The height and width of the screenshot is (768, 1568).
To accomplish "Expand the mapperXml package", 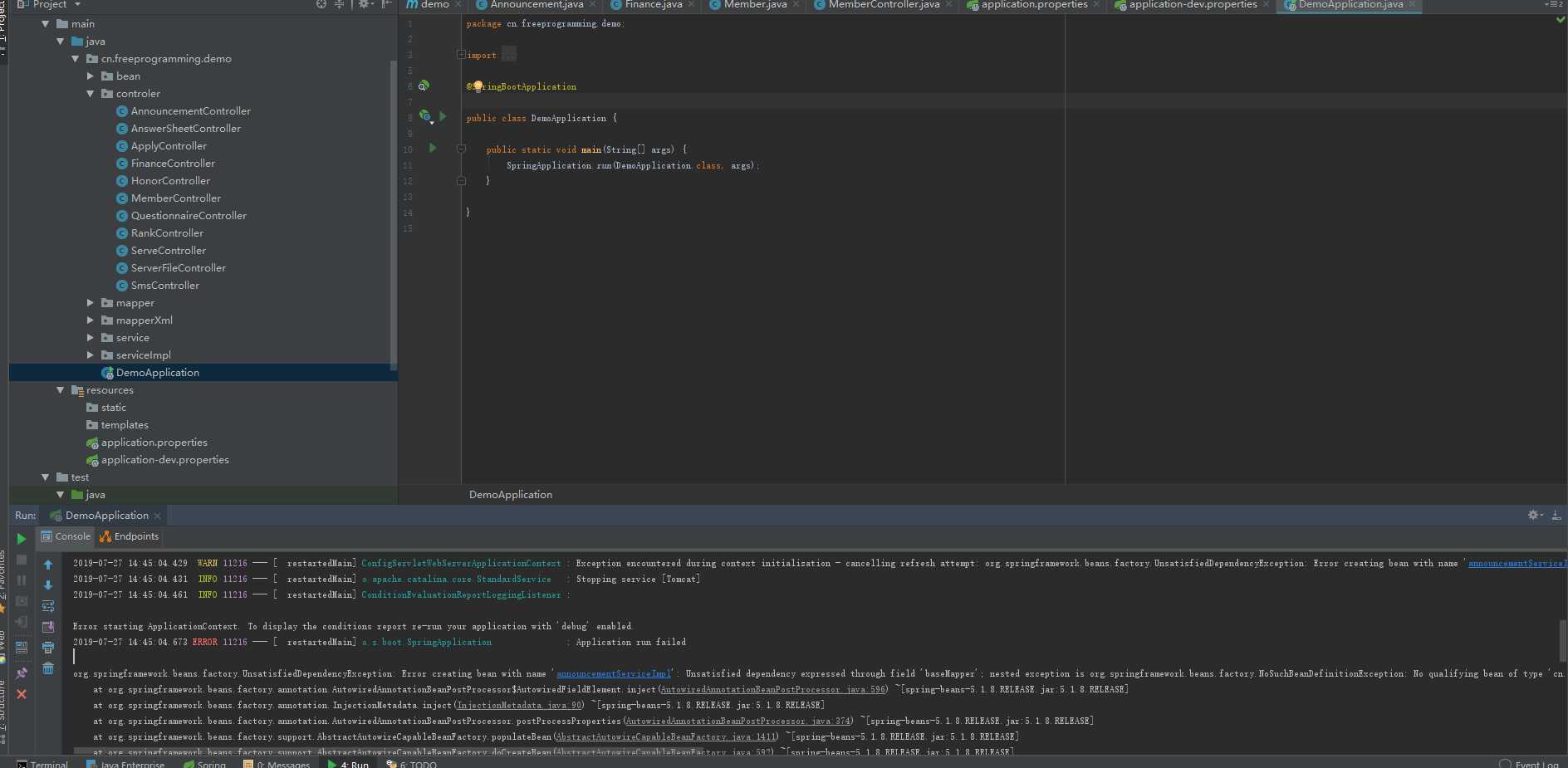I will click(x=91, y=320).
